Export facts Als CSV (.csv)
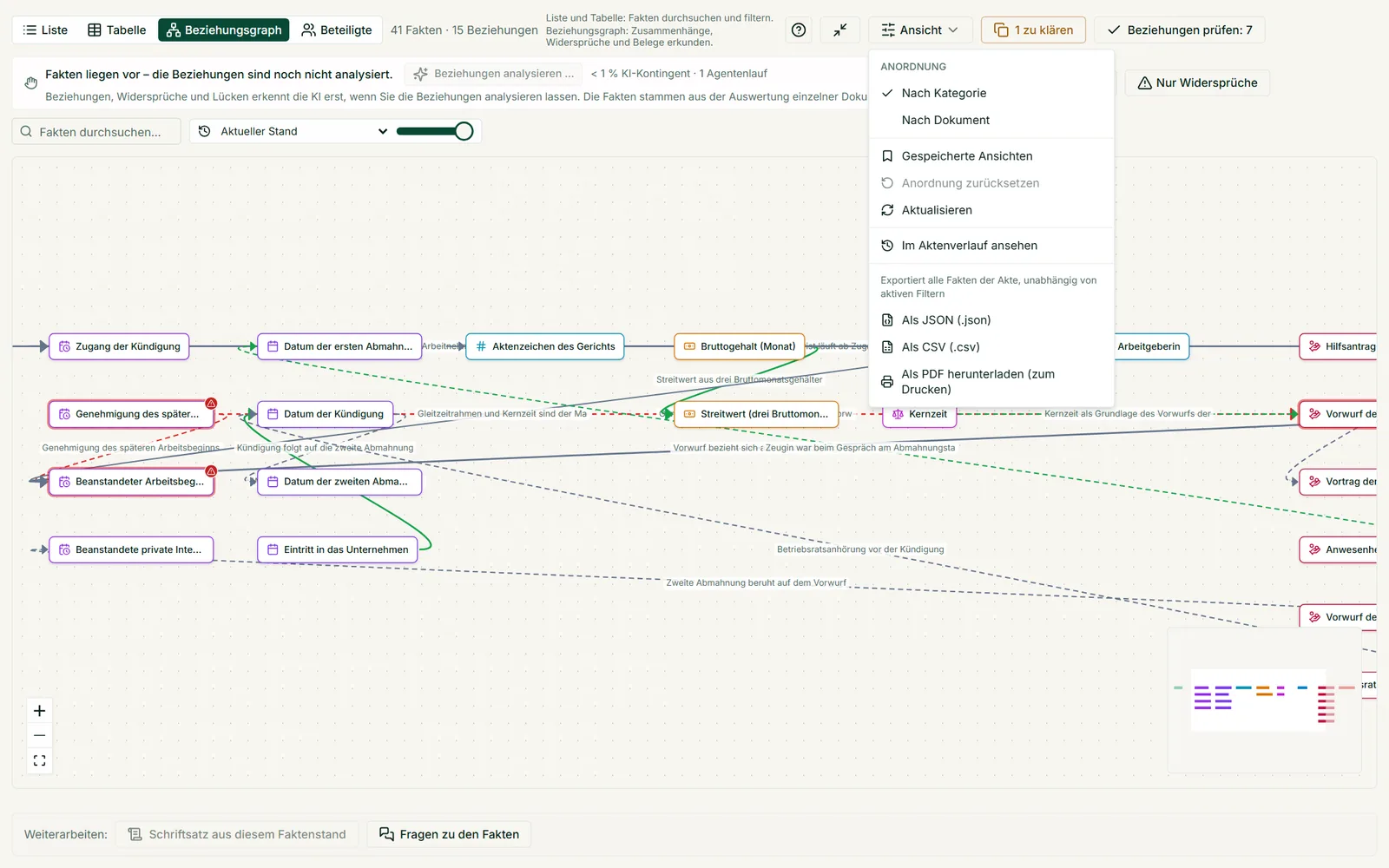The image size is (1389, 868). [991, 347]
